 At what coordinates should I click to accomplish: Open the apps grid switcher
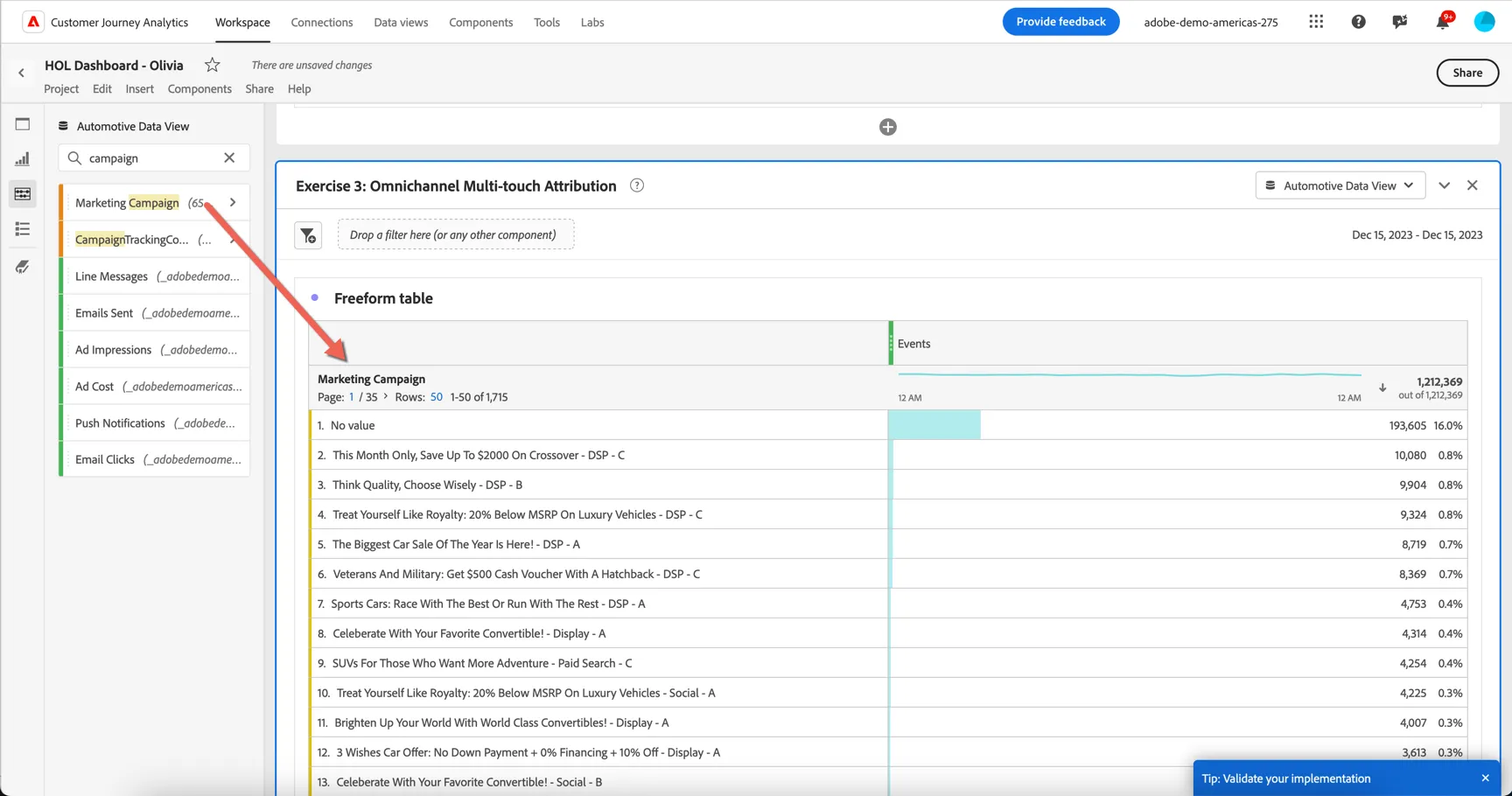(1316, 22)
